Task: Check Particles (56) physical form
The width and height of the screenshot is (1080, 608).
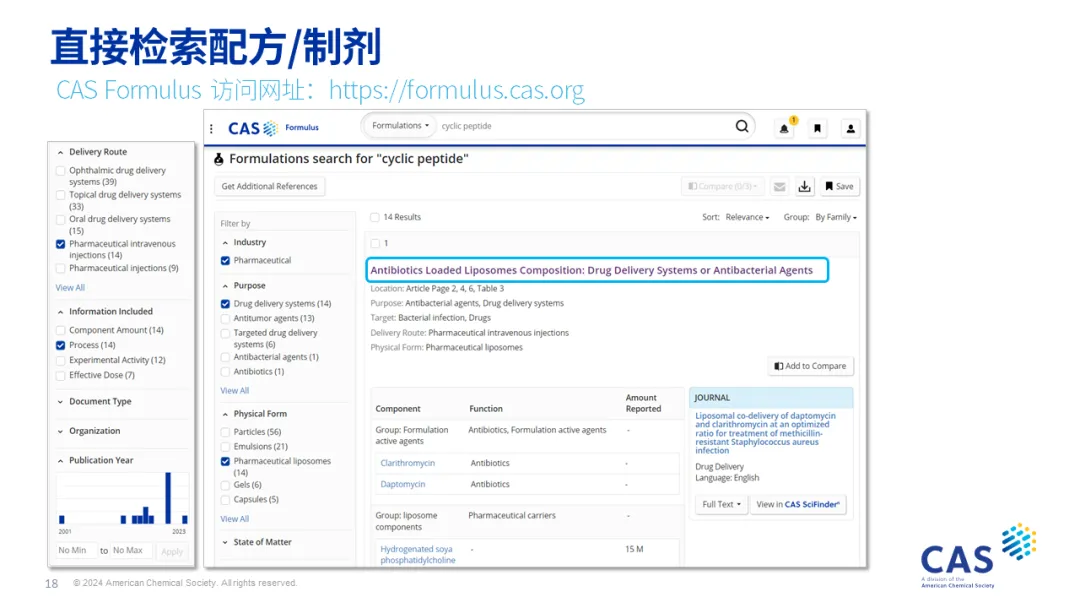Action: [x=225, y=432]
